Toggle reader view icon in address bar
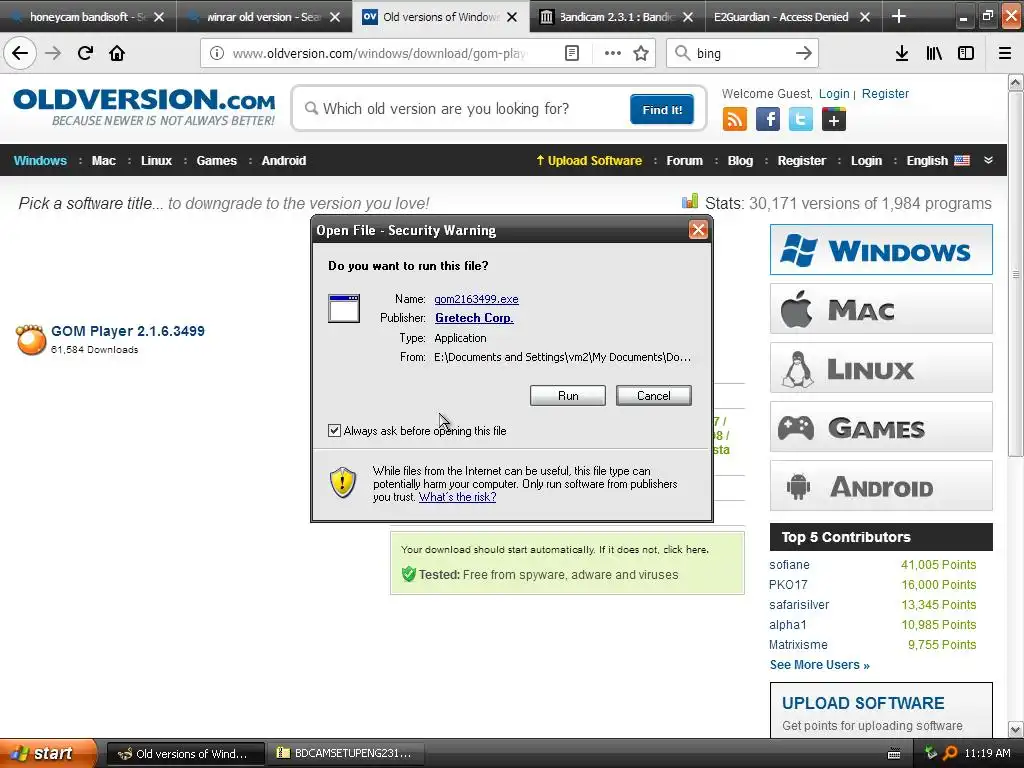The height and width of the screenshot is (768, 1024). pos(571,53)
